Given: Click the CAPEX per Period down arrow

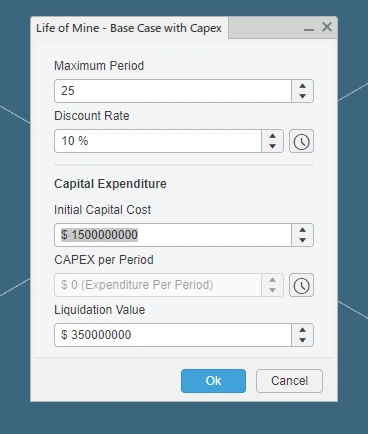Looking at the screenshot, I should tap(272, 290).
